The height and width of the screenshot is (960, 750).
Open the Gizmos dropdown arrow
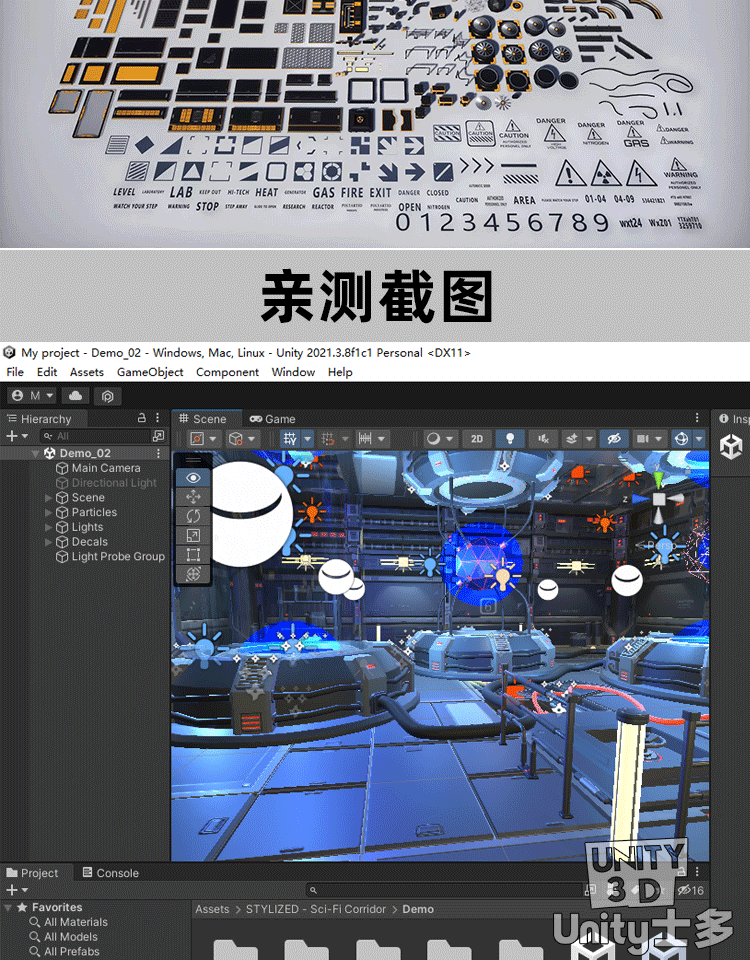699,438
